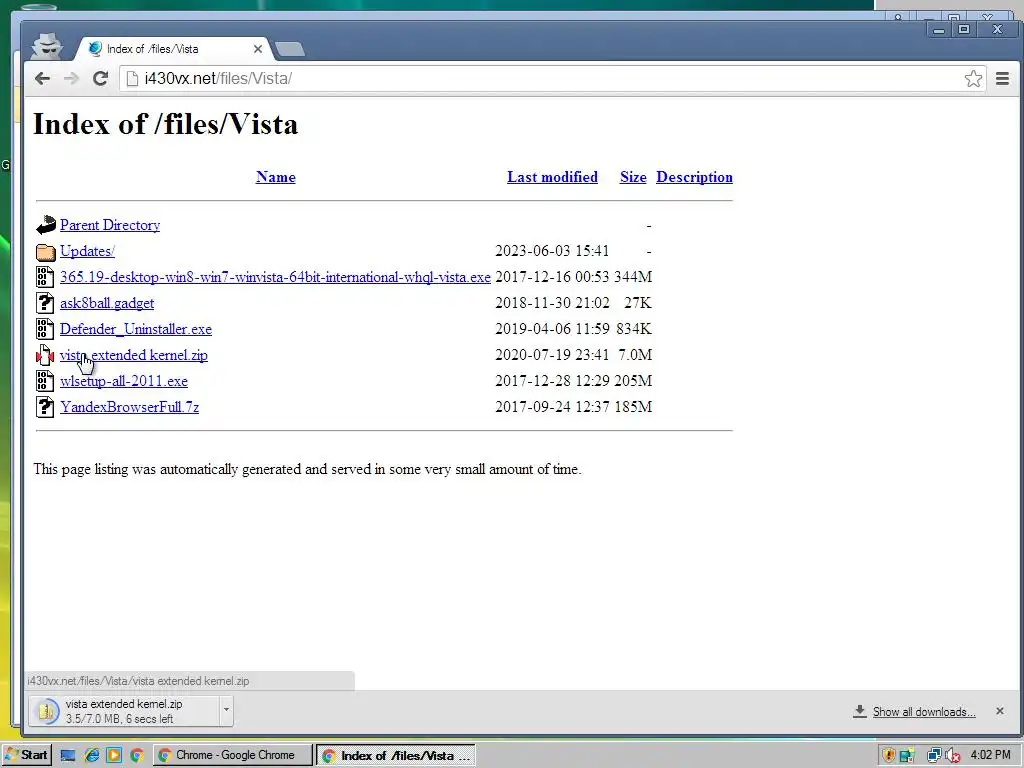Screen dimensions: 1024x768
Task: Sort the listing by Description
Action: (694, 177)
